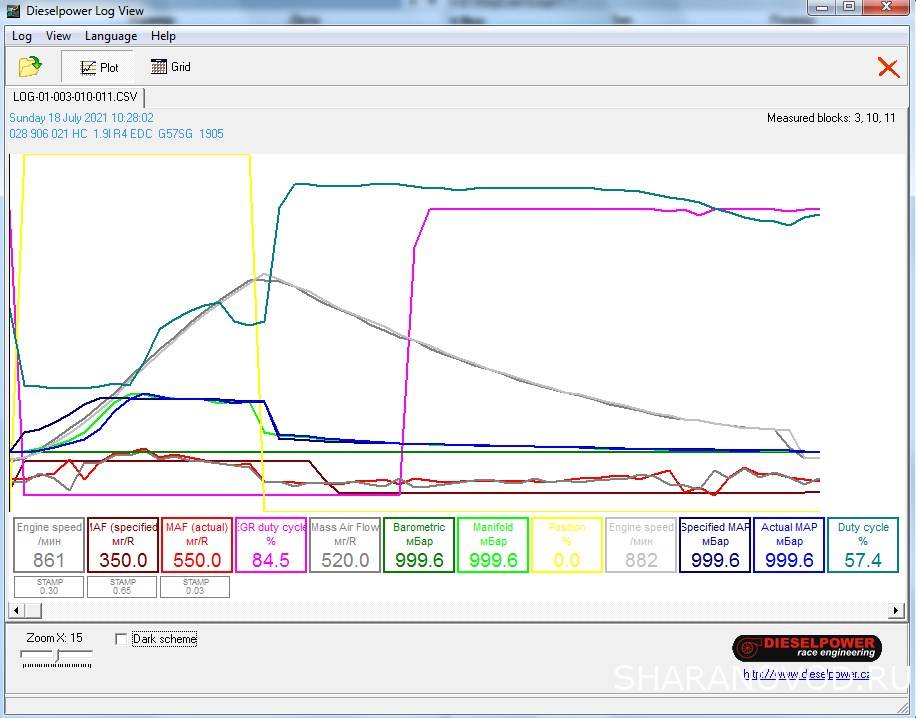The width and height of the screenshot is (916, 718).
Task: Open the Help menu
Action: pyautogui.click(x=163, y=36)
